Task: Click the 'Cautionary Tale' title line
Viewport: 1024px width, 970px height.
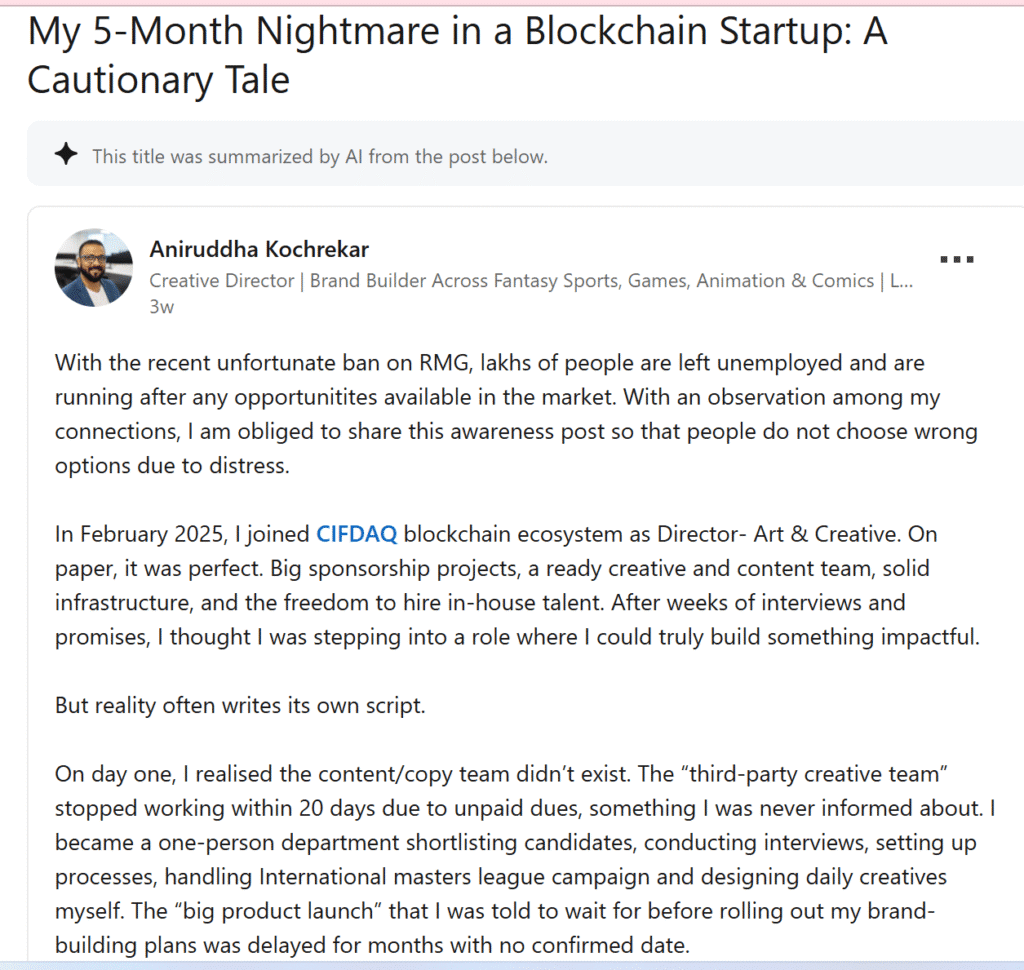Action: [x=158, y=80]
